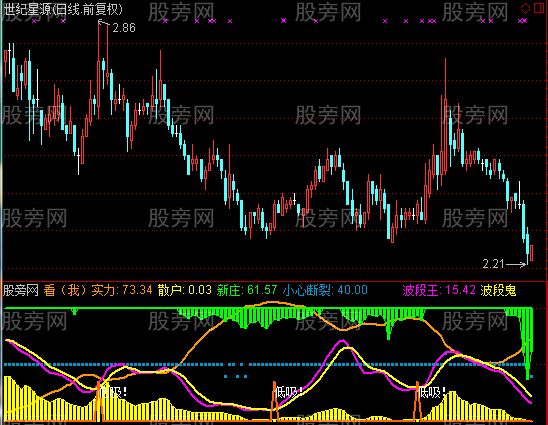Select the 小心断裂: 40.00 indicator value

pos(325,290)
